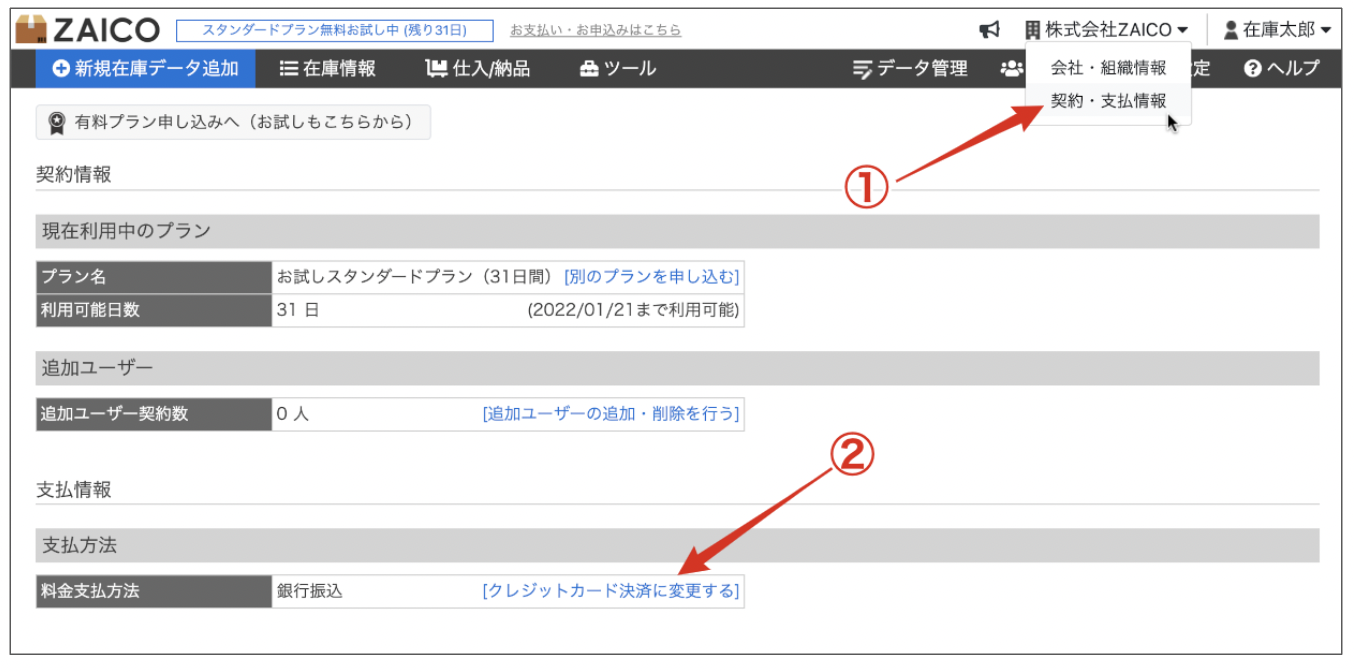Click 別のプランを申し込む link
Screen dimensions: 1354x672
[651, 276]
